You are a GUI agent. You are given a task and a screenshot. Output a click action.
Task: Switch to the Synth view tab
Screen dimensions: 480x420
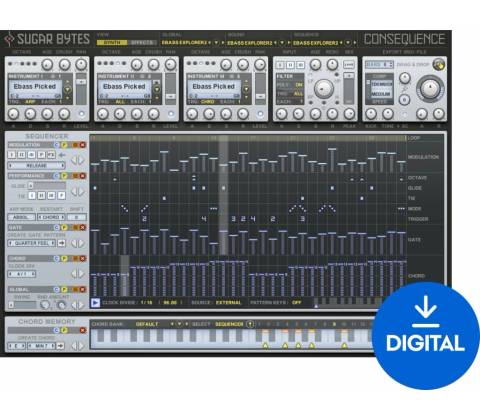112,43
